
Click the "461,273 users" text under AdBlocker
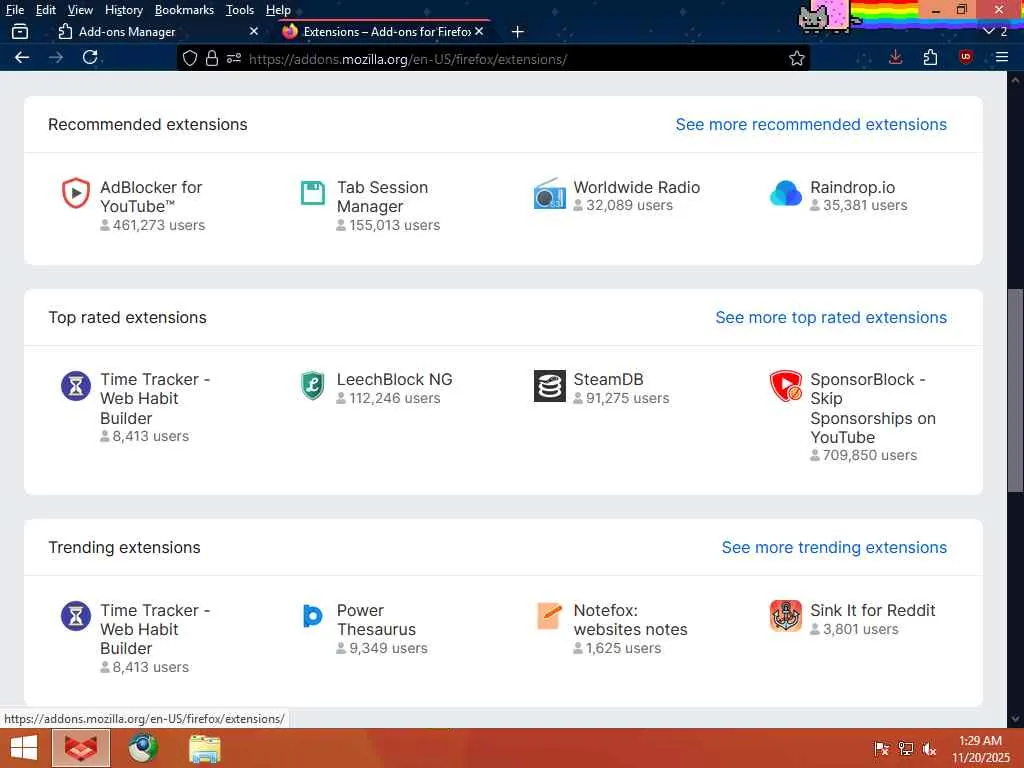click(159, 225)
